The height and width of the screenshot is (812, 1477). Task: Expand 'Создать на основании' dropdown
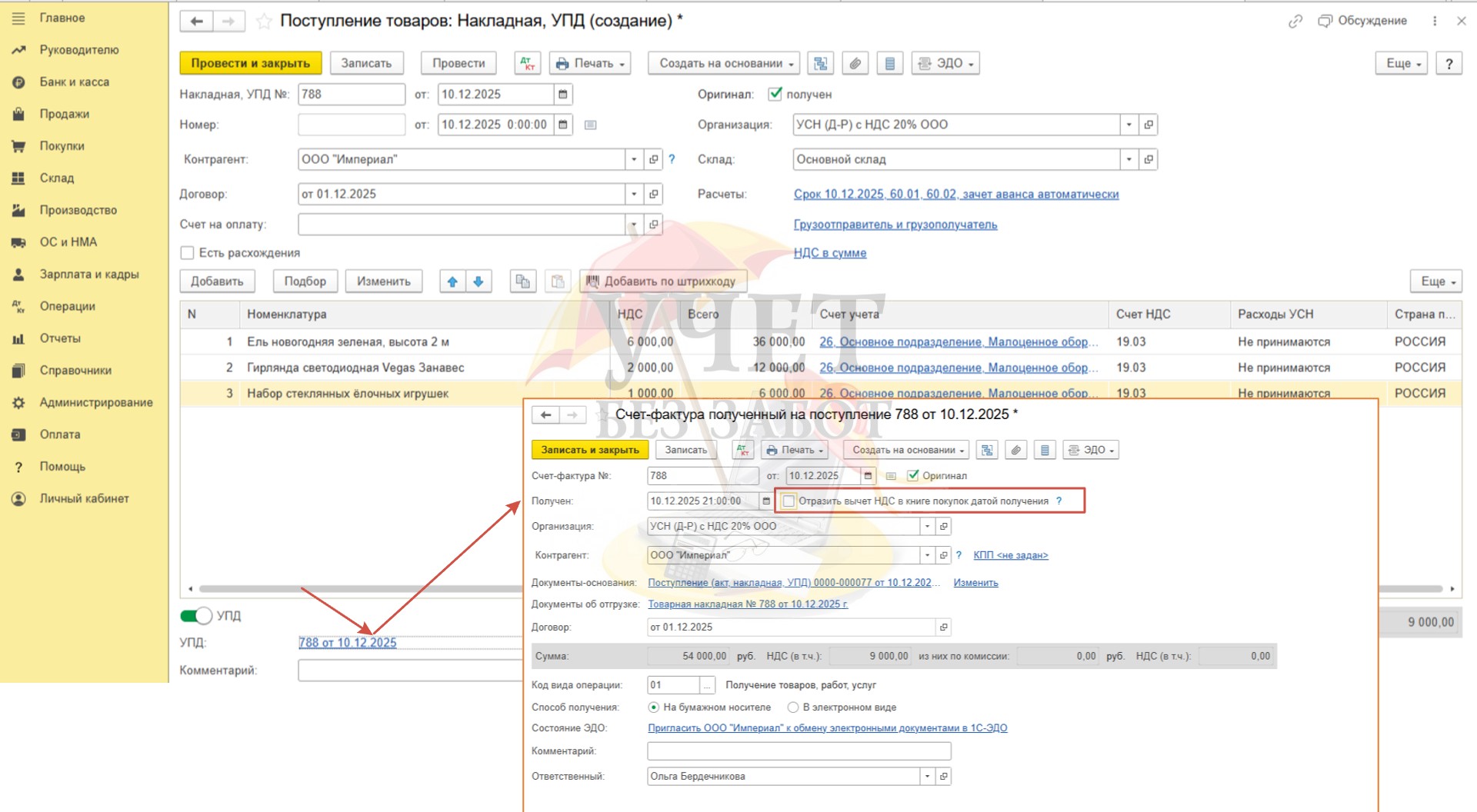coord(723,64)
